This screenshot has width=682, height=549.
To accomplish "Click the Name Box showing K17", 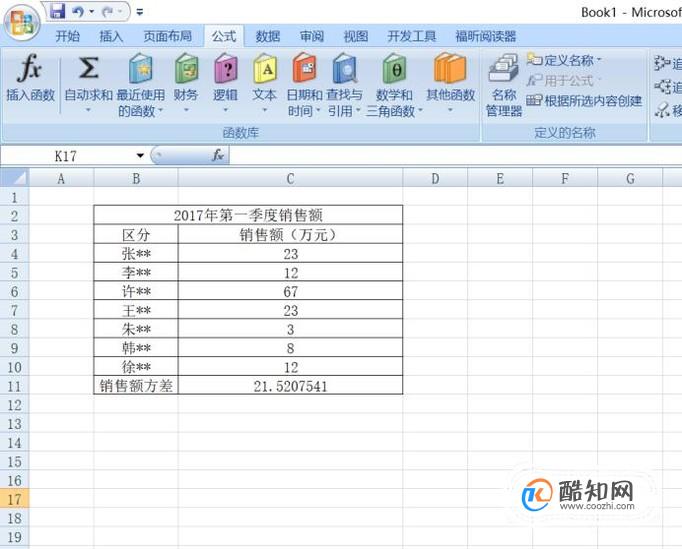I will pos(65,156).
